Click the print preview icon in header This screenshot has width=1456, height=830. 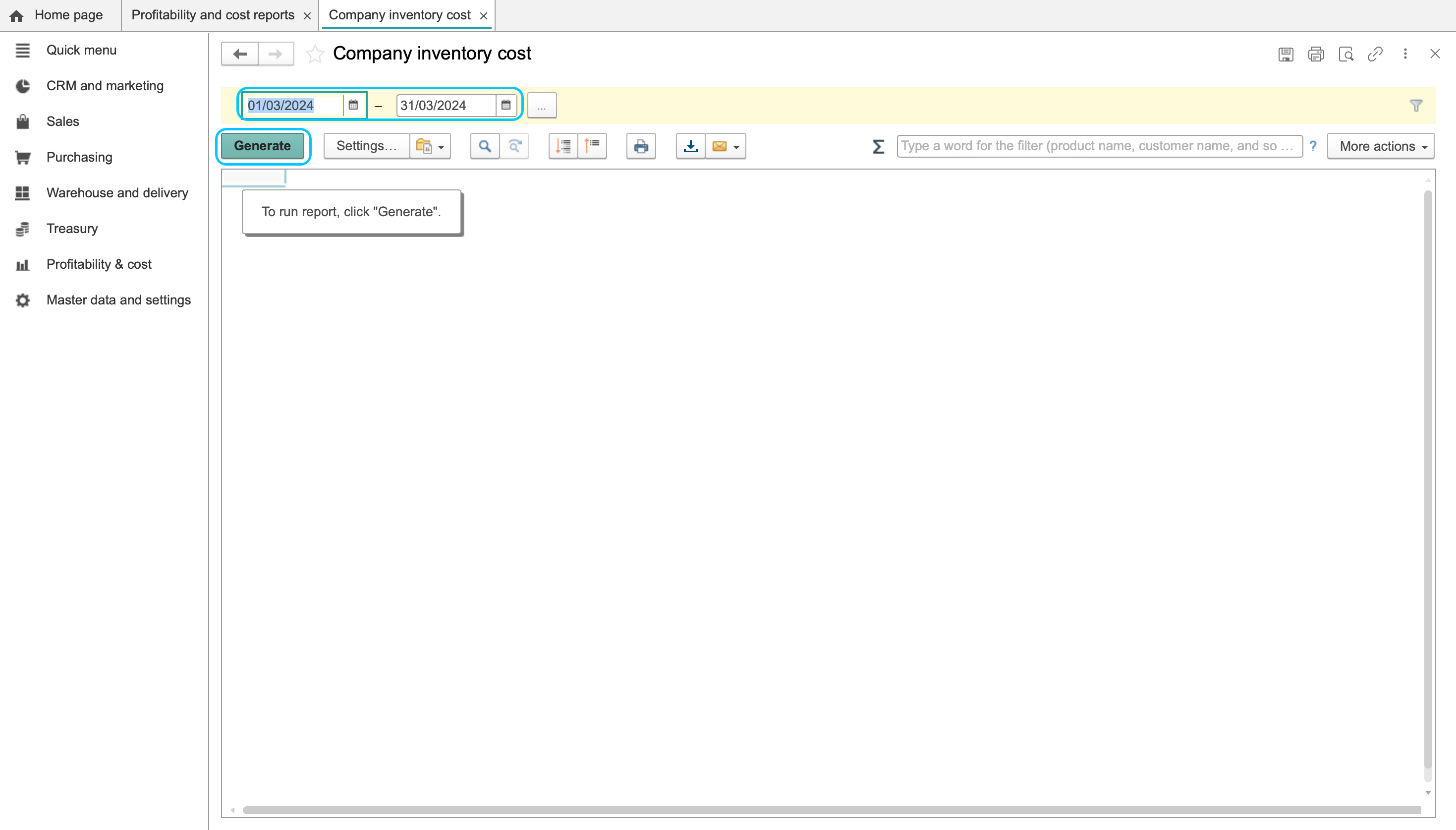click(1345, 54)
